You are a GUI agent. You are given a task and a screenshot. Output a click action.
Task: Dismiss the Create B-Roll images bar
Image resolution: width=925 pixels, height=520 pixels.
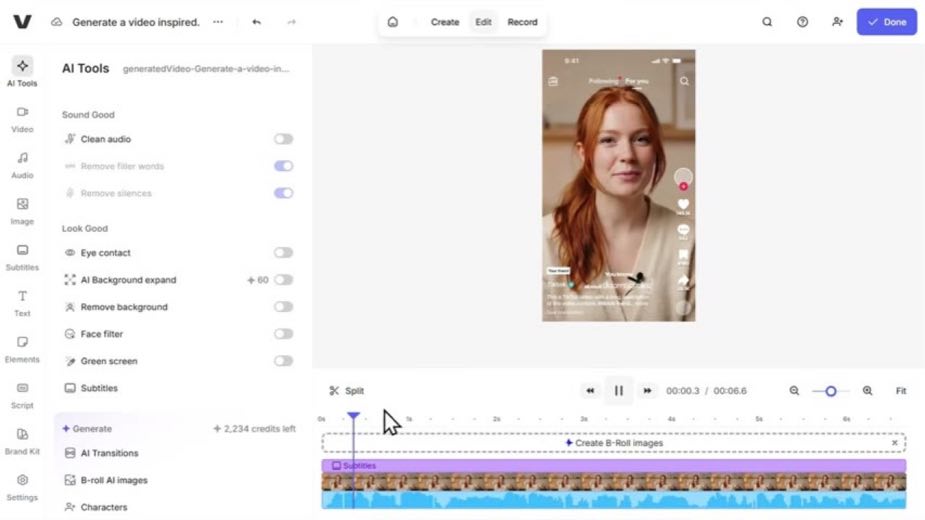[895, 443]
